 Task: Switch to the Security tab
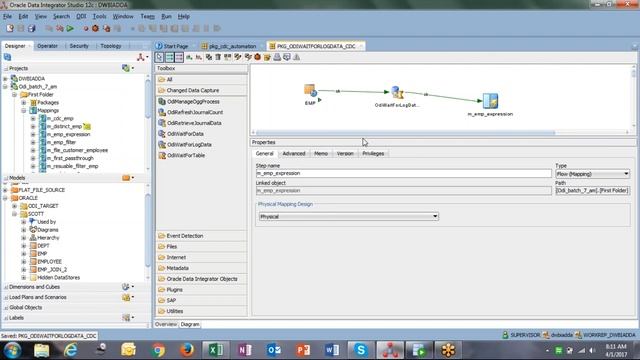79,46
